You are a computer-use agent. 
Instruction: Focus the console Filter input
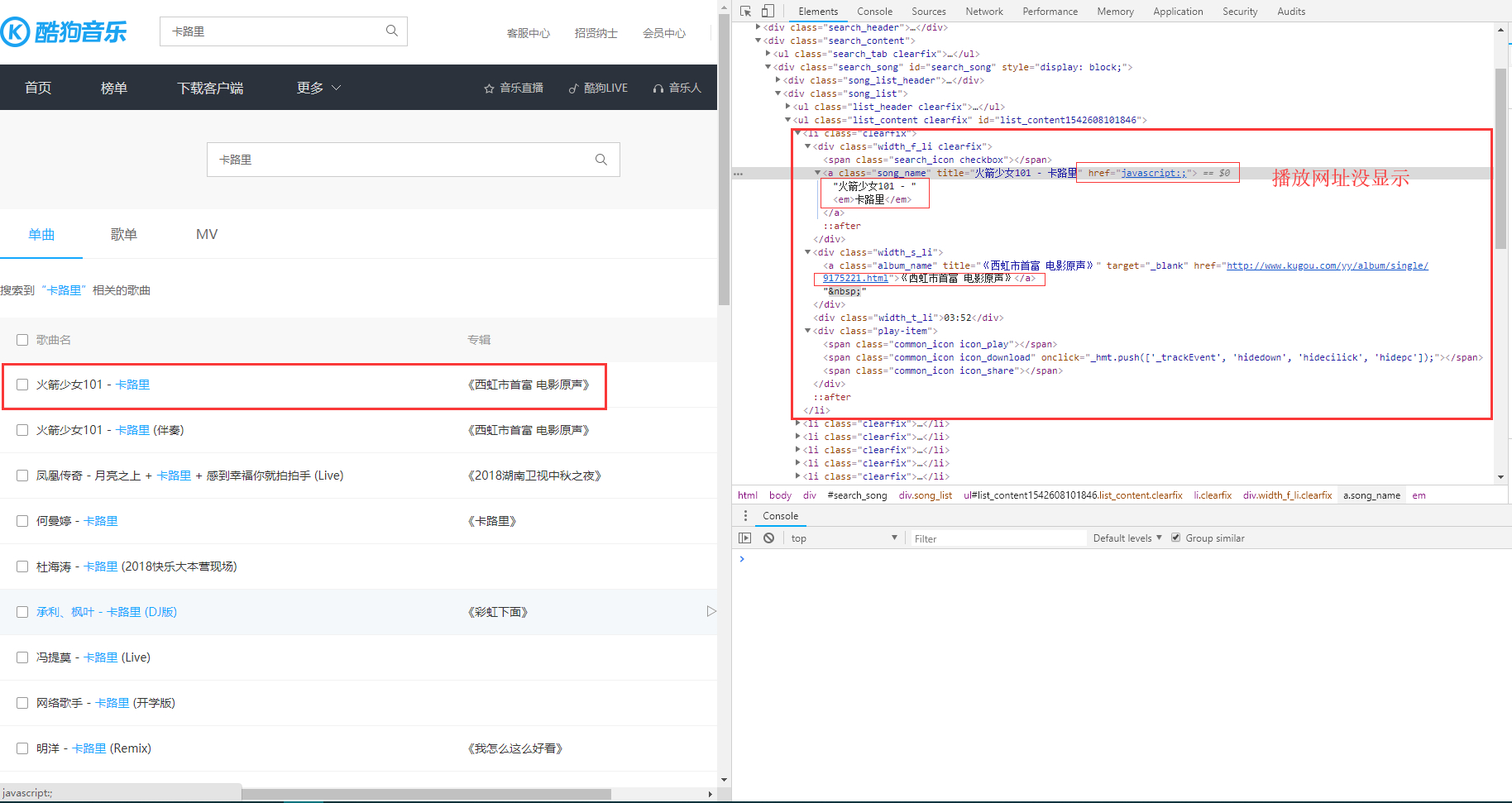coord(998,538)
